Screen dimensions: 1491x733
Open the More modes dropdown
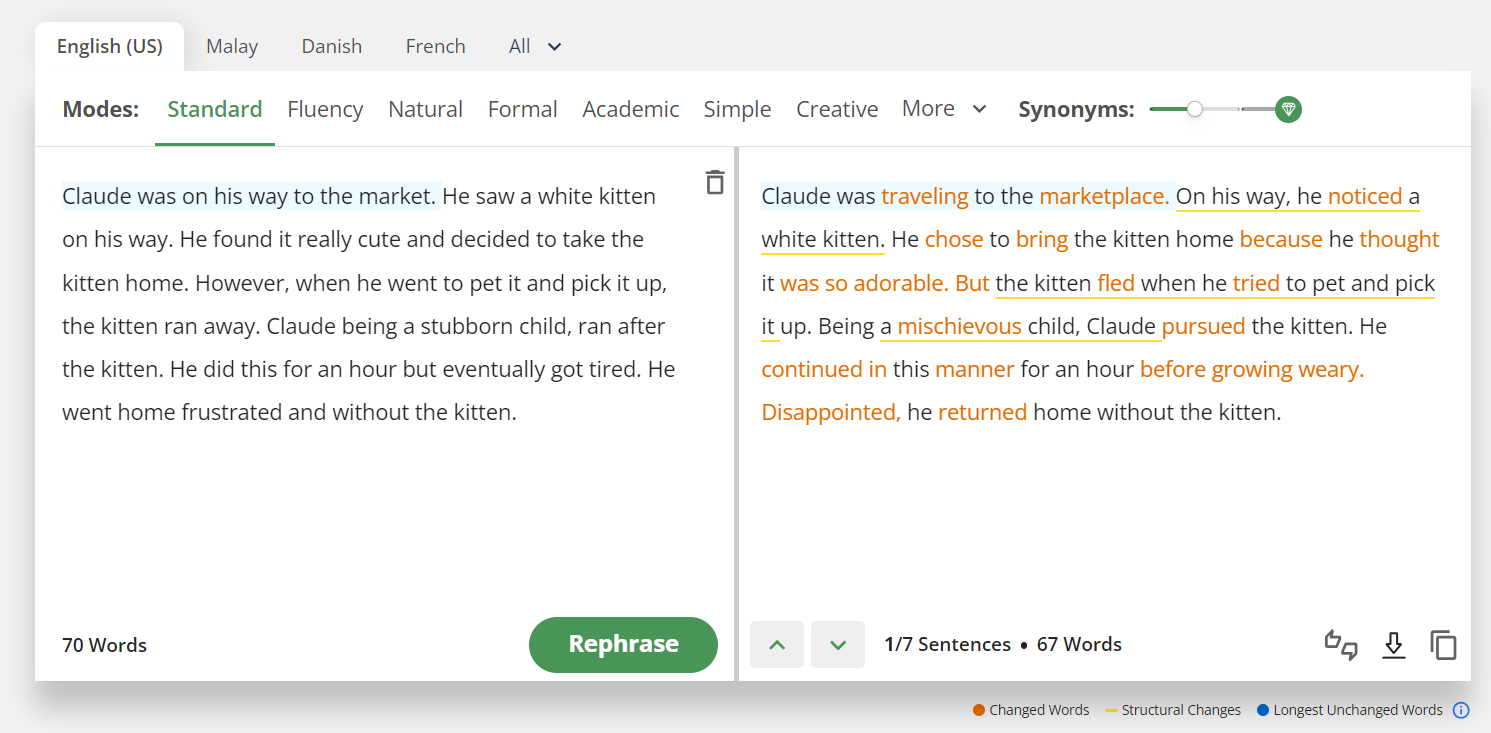944,109
